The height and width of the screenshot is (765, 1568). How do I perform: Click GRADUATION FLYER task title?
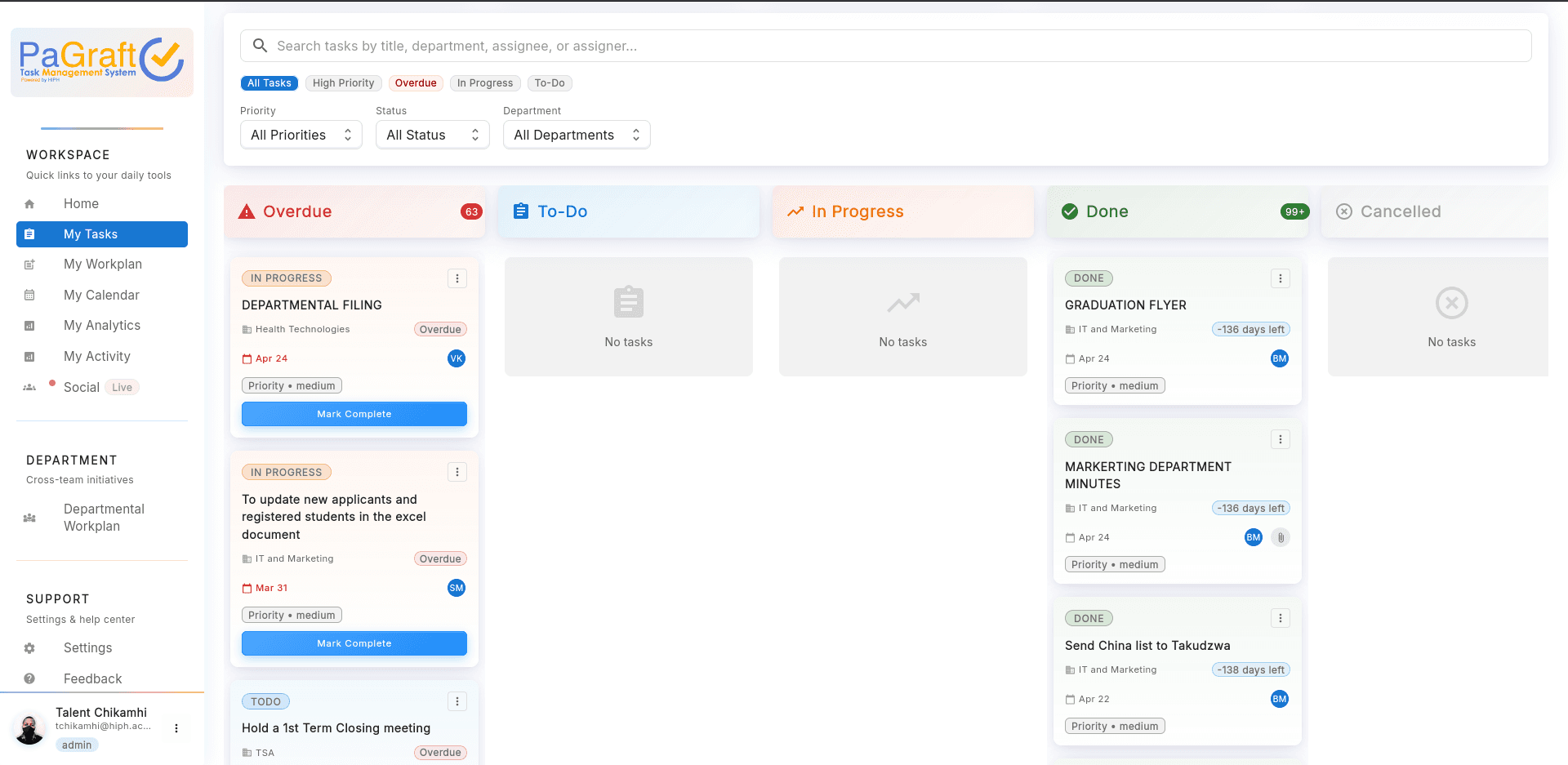[1125, 305]
